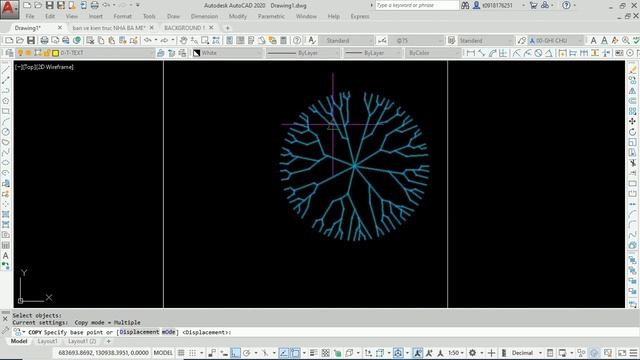
Task: Open the Modify menu
Action: coord(238,16)
